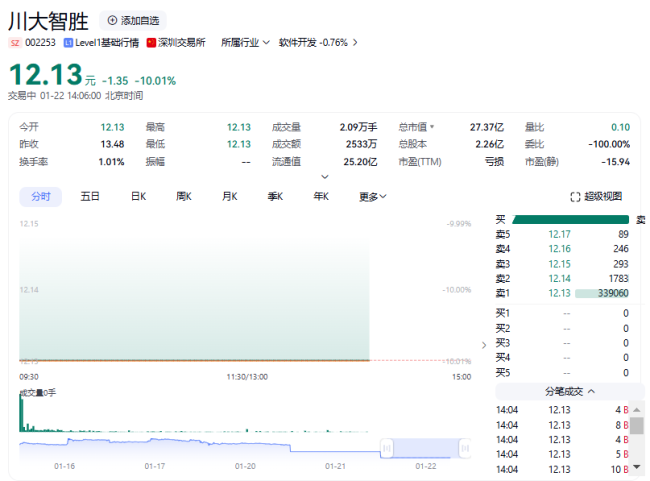
Task: Click the tick list scrollbar thumb
Action: (x=637, y=425)
